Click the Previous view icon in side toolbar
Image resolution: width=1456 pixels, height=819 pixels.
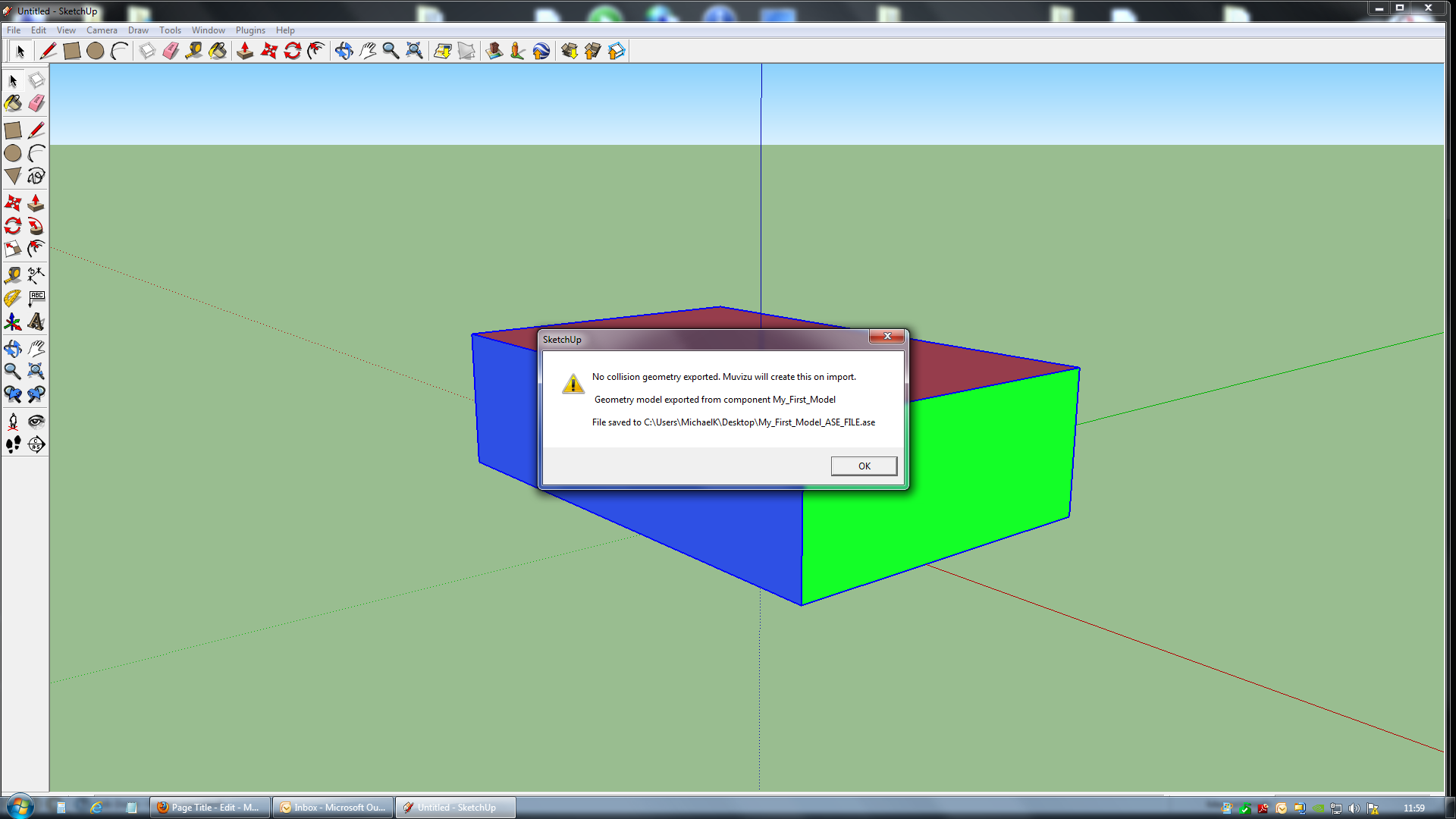(13, 394)
